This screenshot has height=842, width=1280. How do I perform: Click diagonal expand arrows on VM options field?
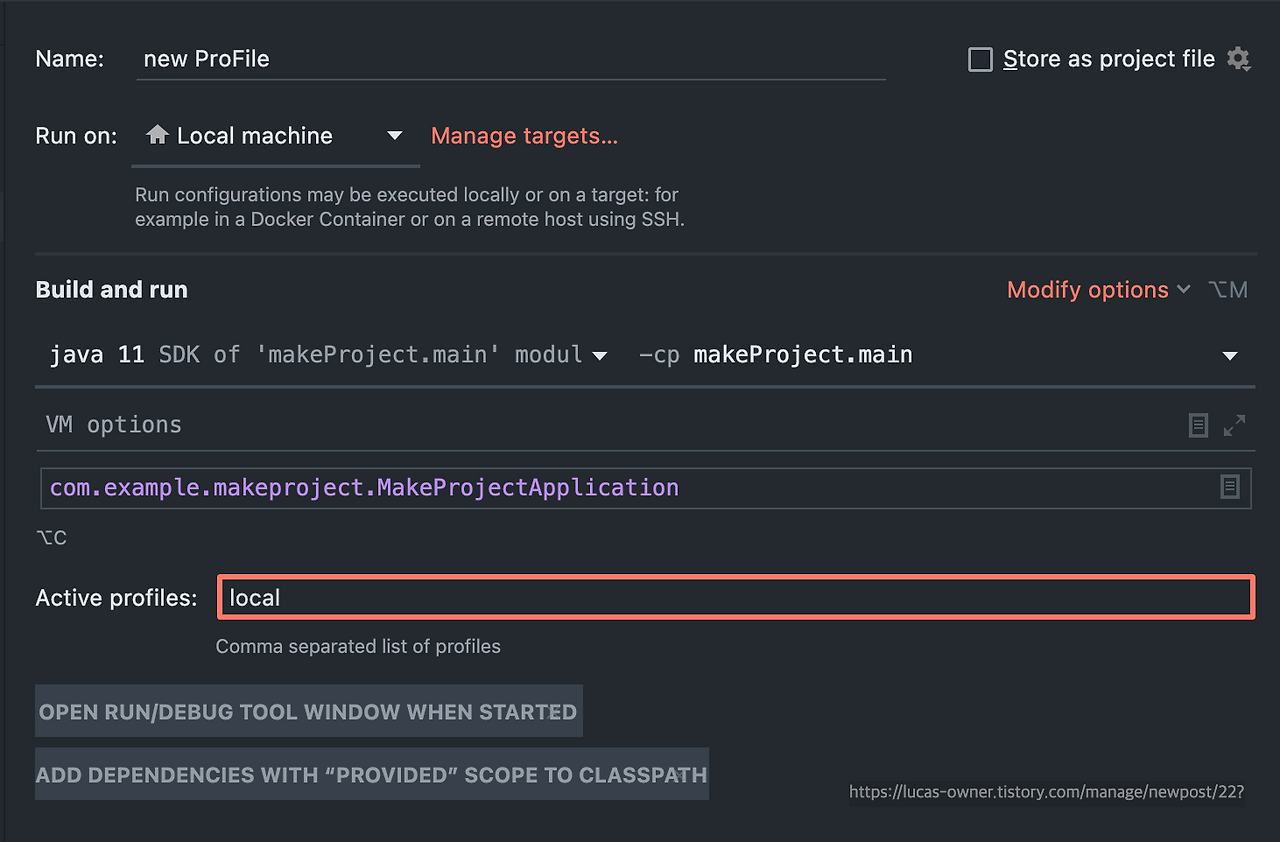(1233, 424)
